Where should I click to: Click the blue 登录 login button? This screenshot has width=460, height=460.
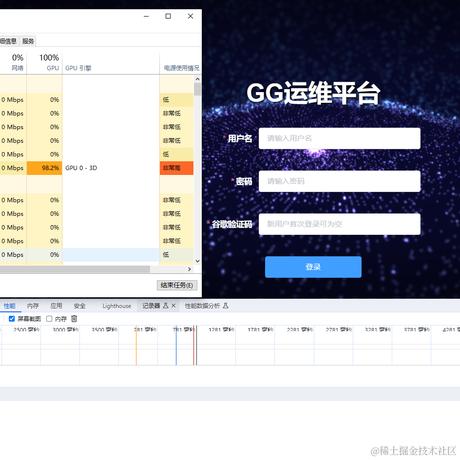tap(313, 267)
